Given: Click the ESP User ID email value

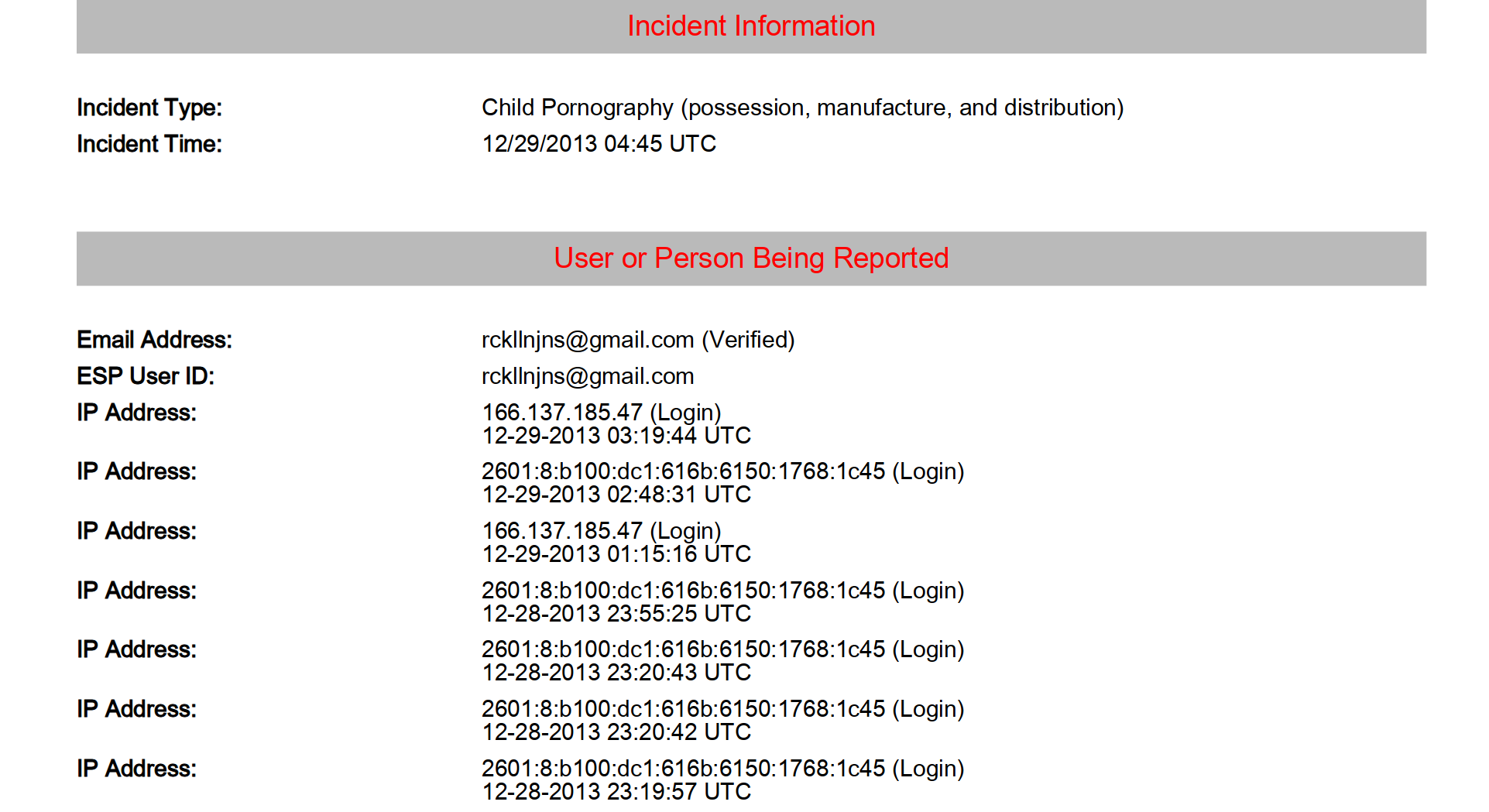Looking at the screenshot, I should 587,376.
